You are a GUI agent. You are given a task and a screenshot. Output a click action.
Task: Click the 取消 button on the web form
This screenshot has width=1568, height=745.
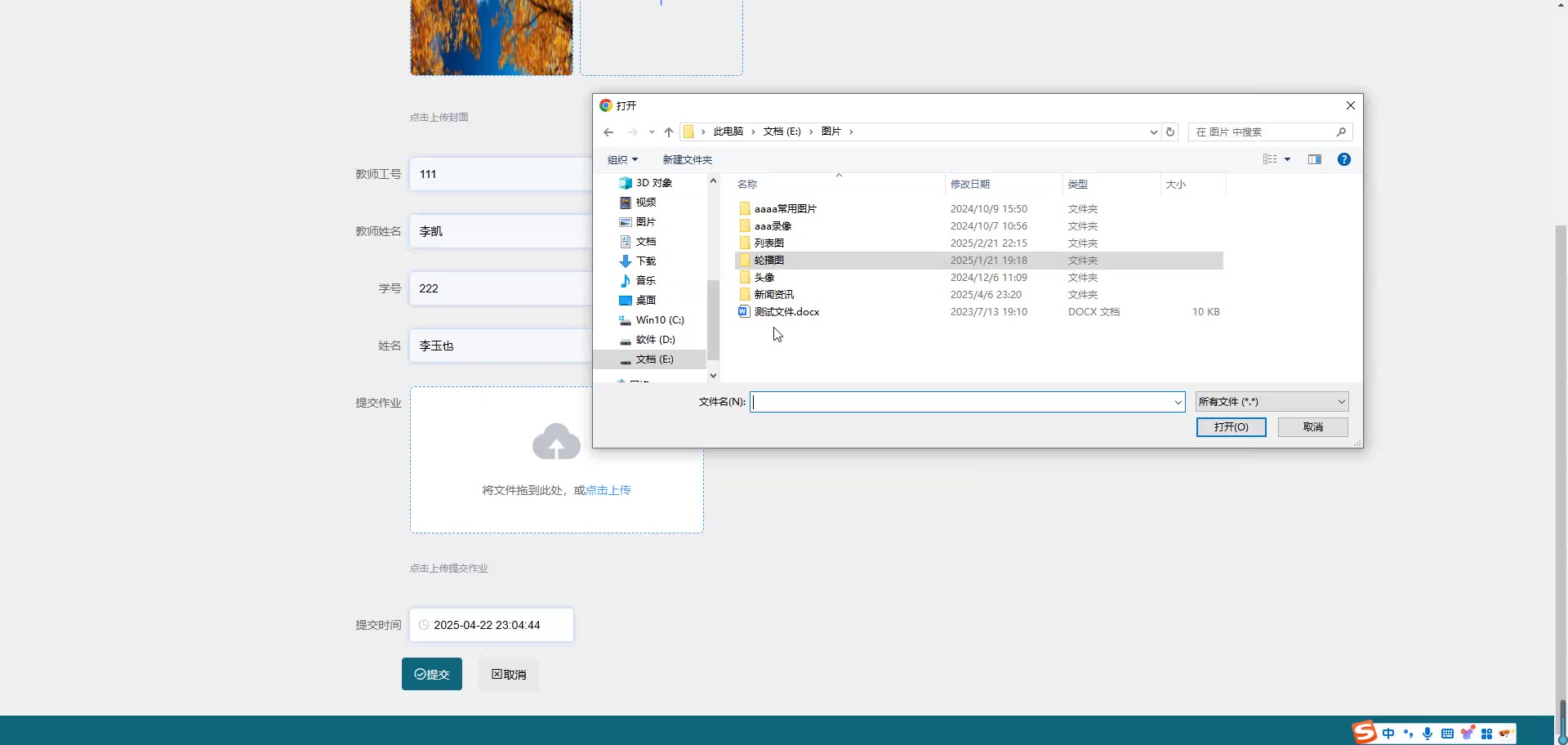point(509,674)
